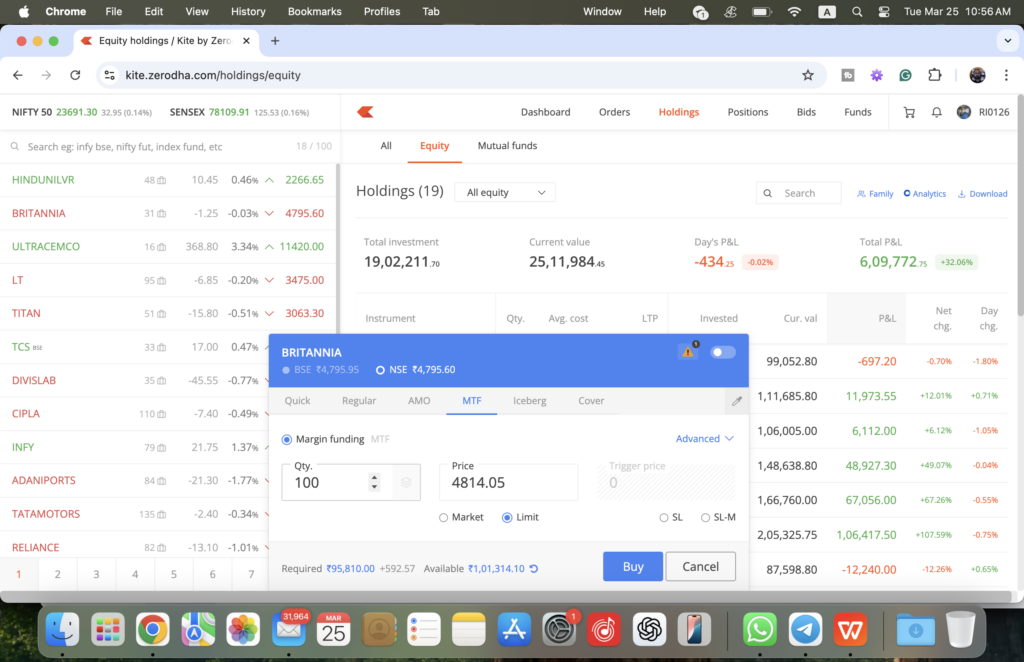Click the search magnifier in watchlist
The image size is (1024, 662).
coord(14,147)
